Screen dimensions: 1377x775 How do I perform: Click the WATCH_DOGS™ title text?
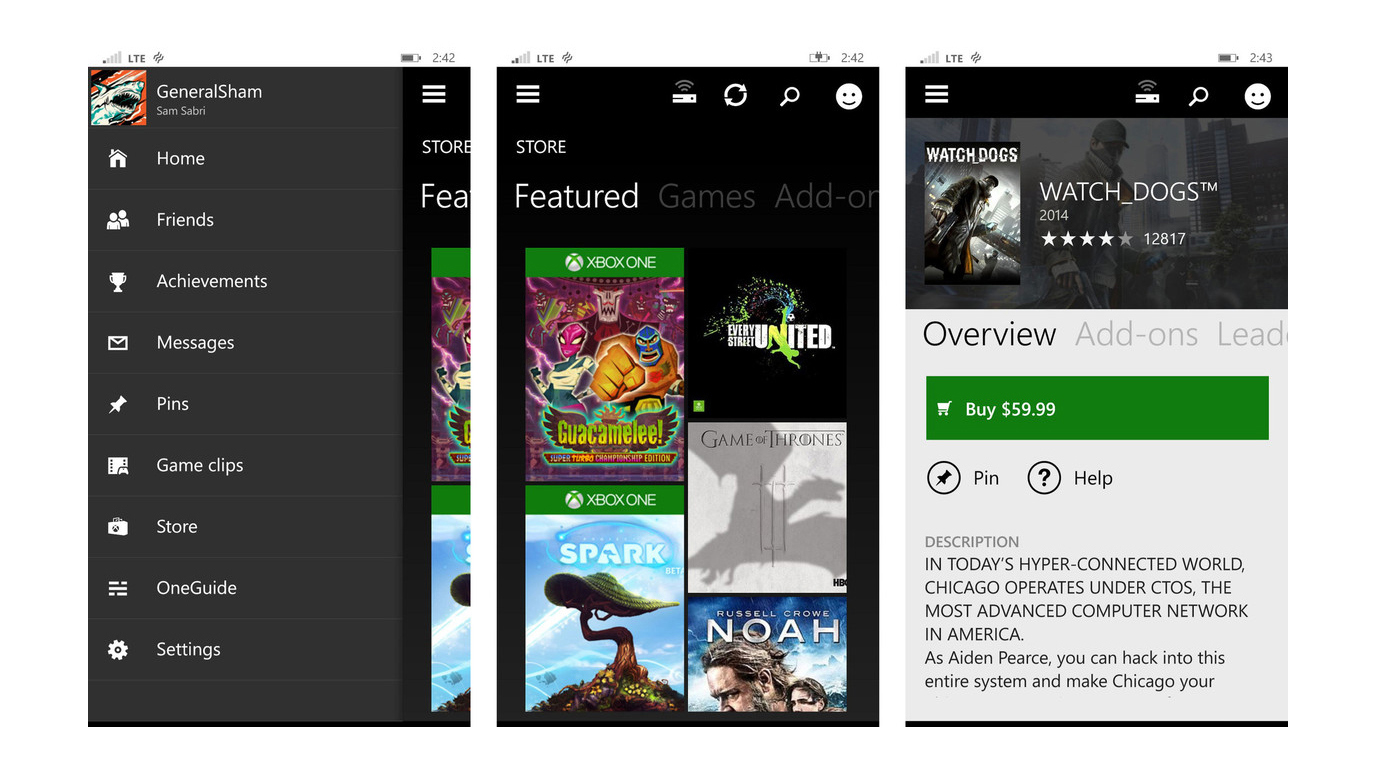pos(1129,191)
